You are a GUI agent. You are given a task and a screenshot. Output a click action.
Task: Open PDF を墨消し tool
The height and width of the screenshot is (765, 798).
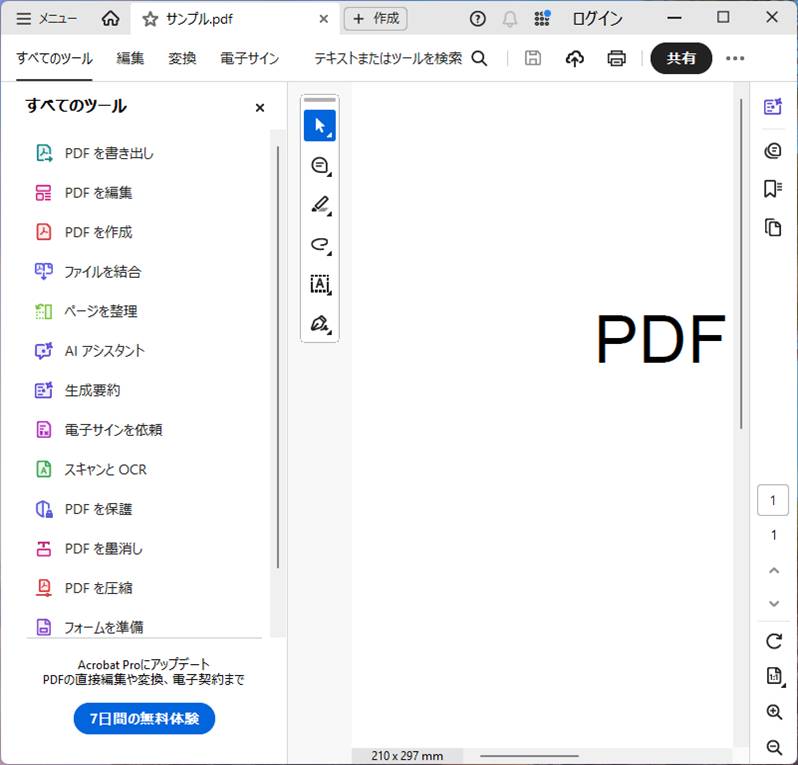click(89, 549)
